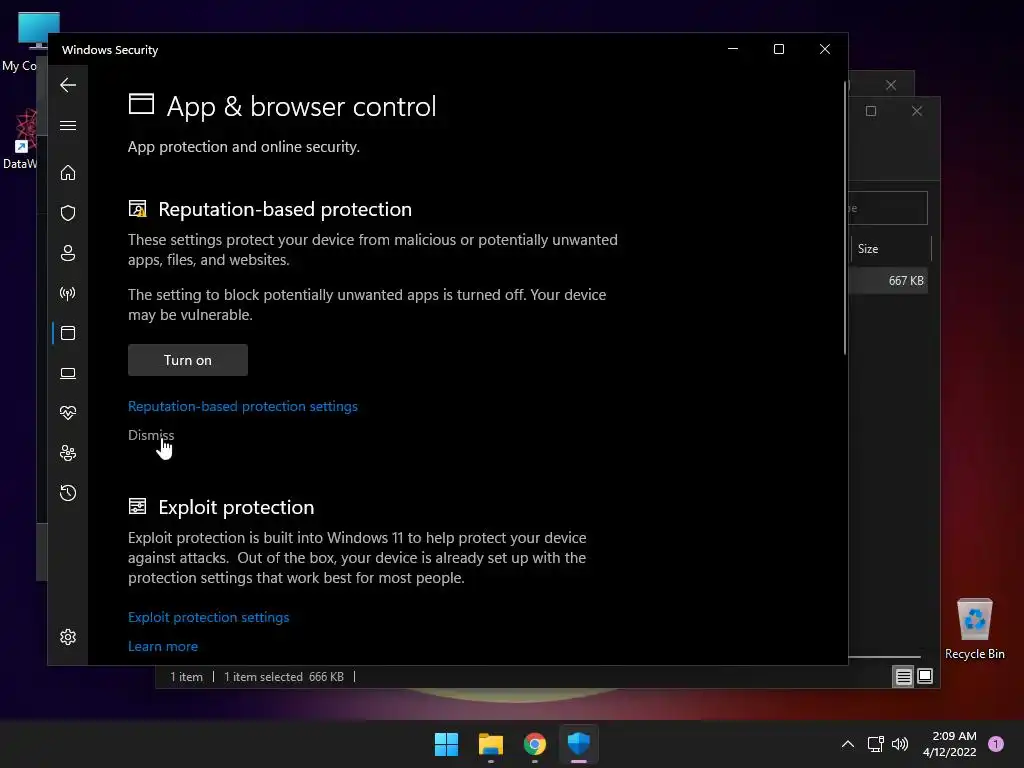
Task: Open volume control in system tray
Action: (x=900, y=744)
